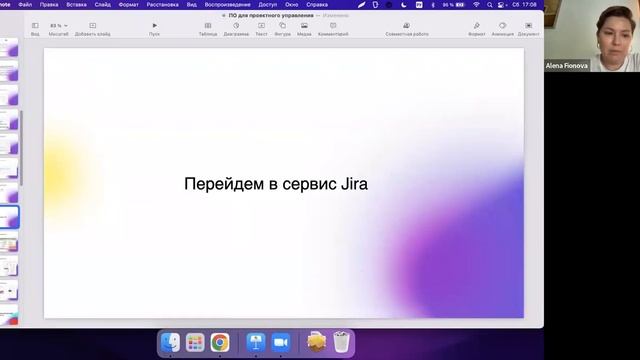Viewport: 640px width, 360px height.
Task: Open Google Chrome from the Dock
Action: pyautogui.click(x=220, y=342)
